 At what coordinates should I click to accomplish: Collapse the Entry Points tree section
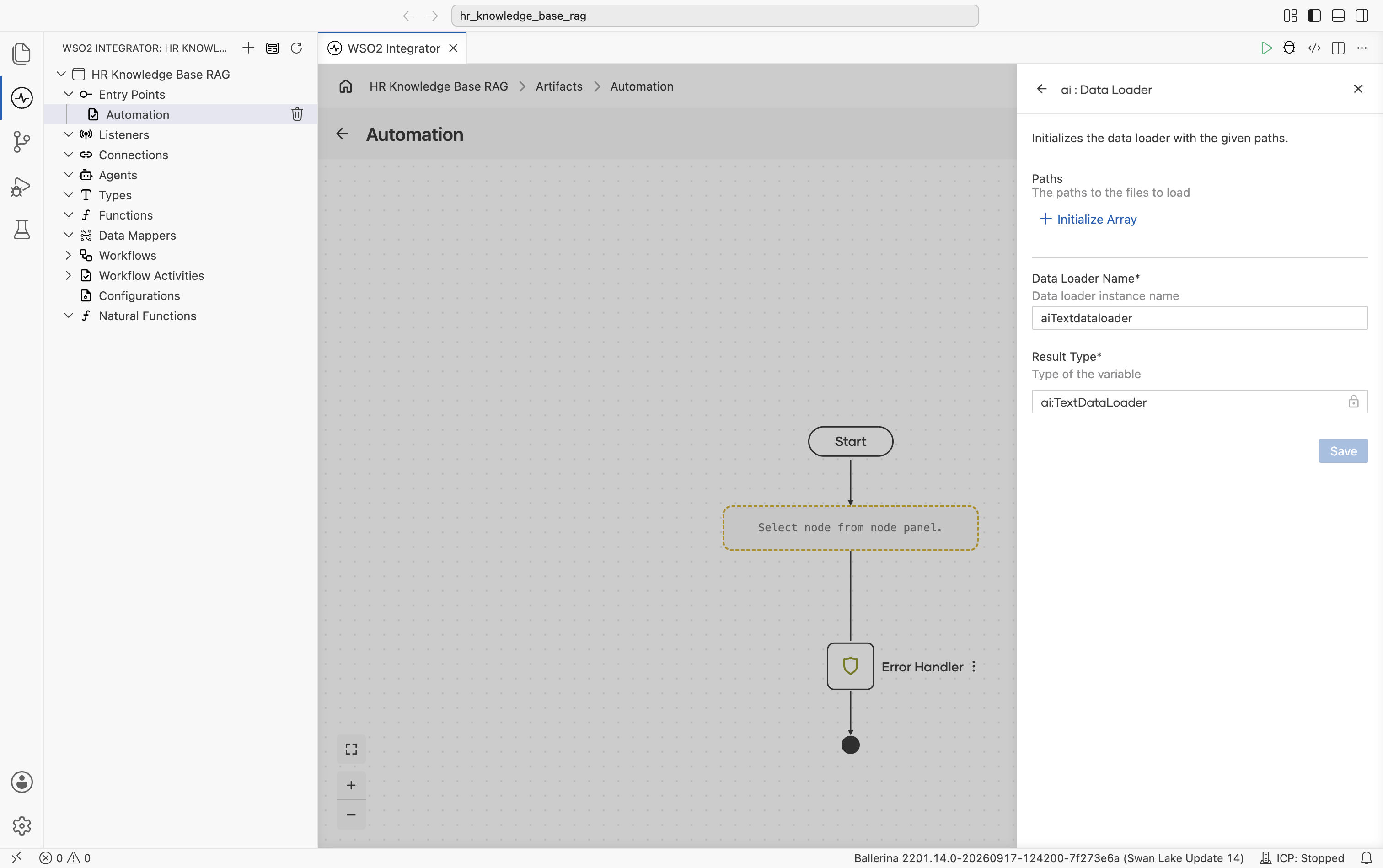pos(68,94)
